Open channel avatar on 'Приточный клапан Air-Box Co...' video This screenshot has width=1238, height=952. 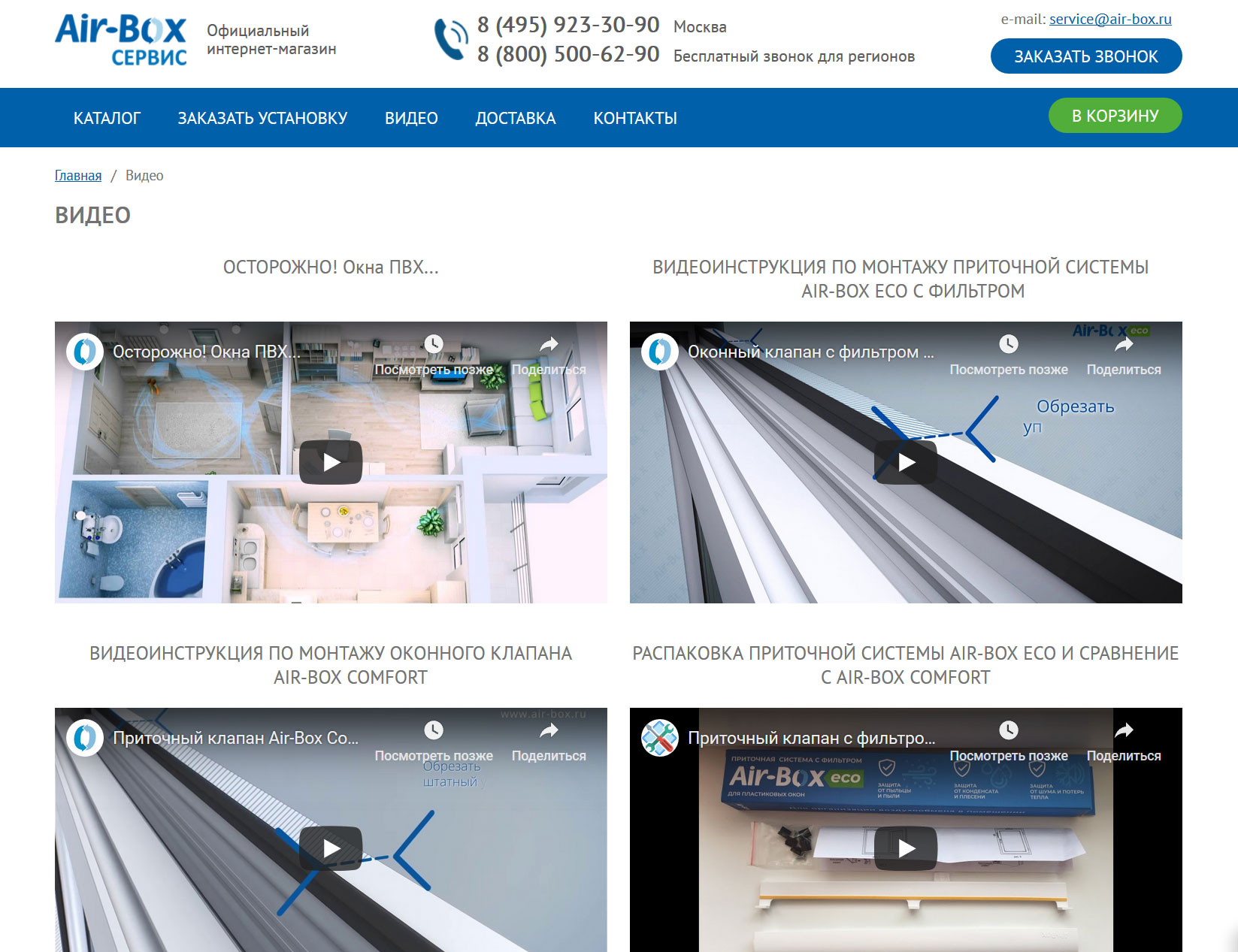coord(85,738)
